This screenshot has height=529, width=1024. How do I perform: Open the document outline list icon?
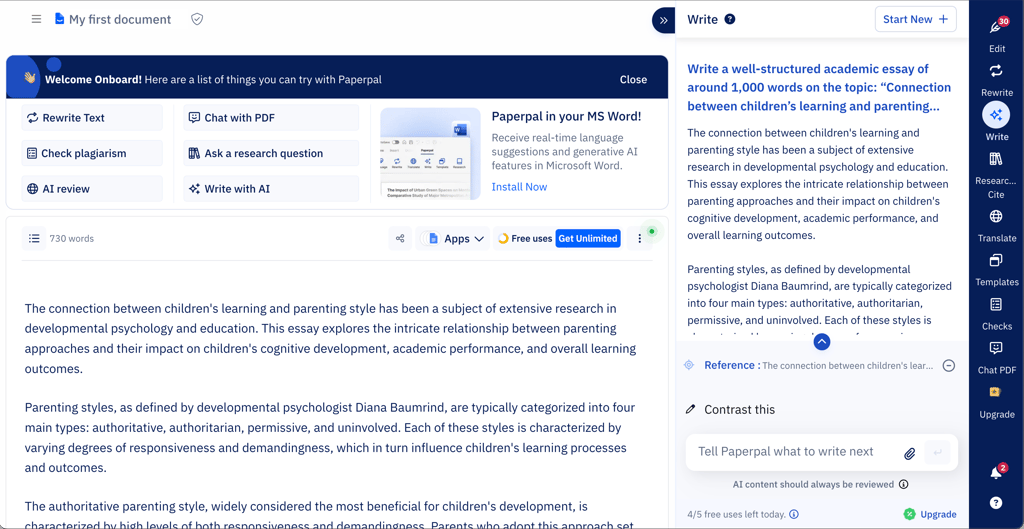pos(34,238)
